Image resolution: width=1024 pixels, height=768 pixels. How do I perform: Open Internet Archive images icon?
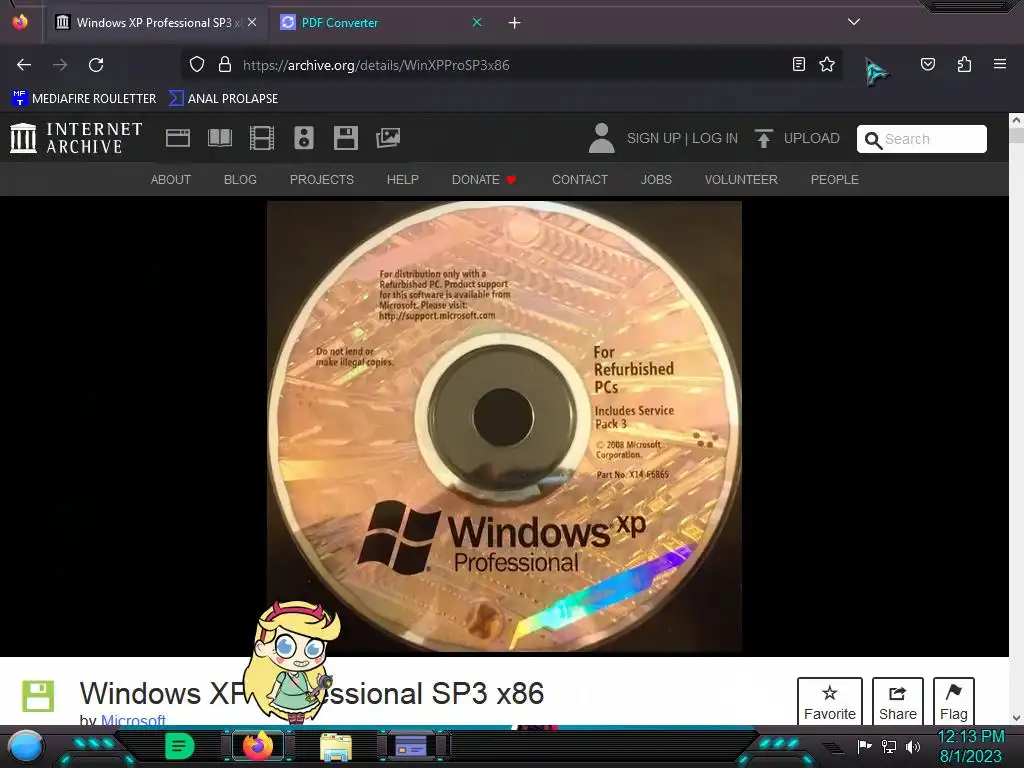(x=388, y=138)
